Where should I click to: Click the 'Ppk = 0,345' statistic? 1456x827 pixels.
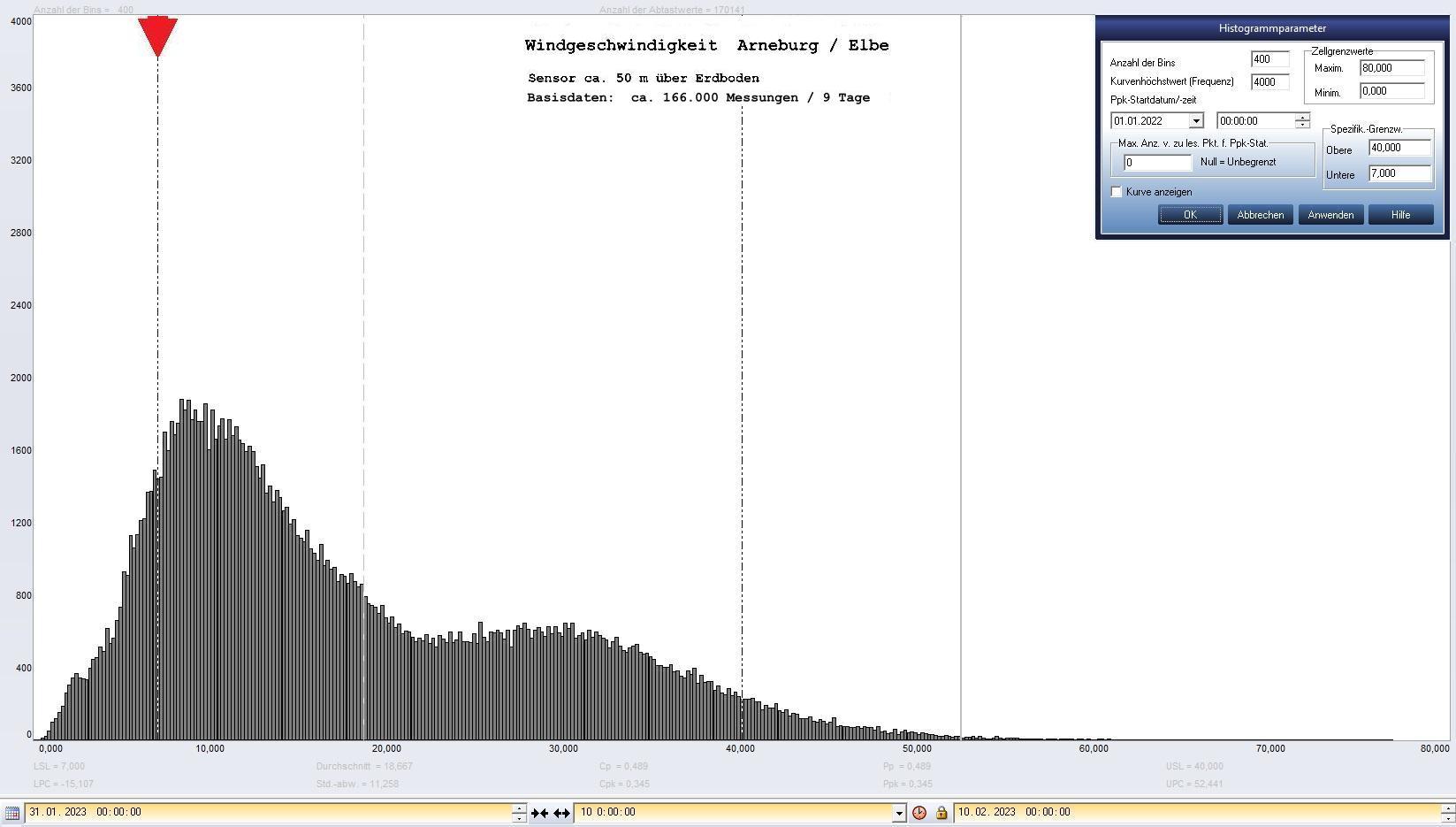point(908,784)
